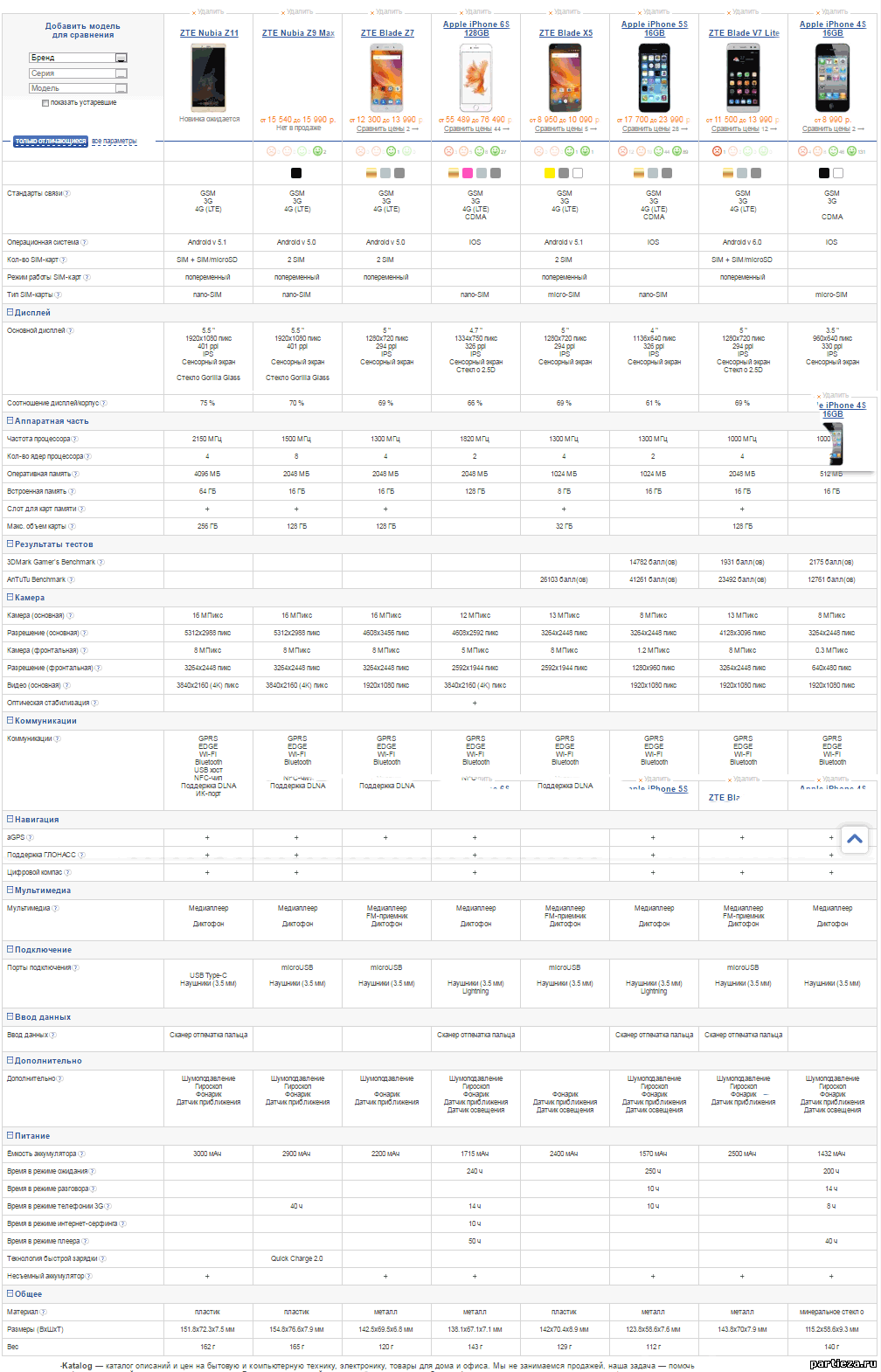Collapse the Коммуникации section

[x=10, y=721]
